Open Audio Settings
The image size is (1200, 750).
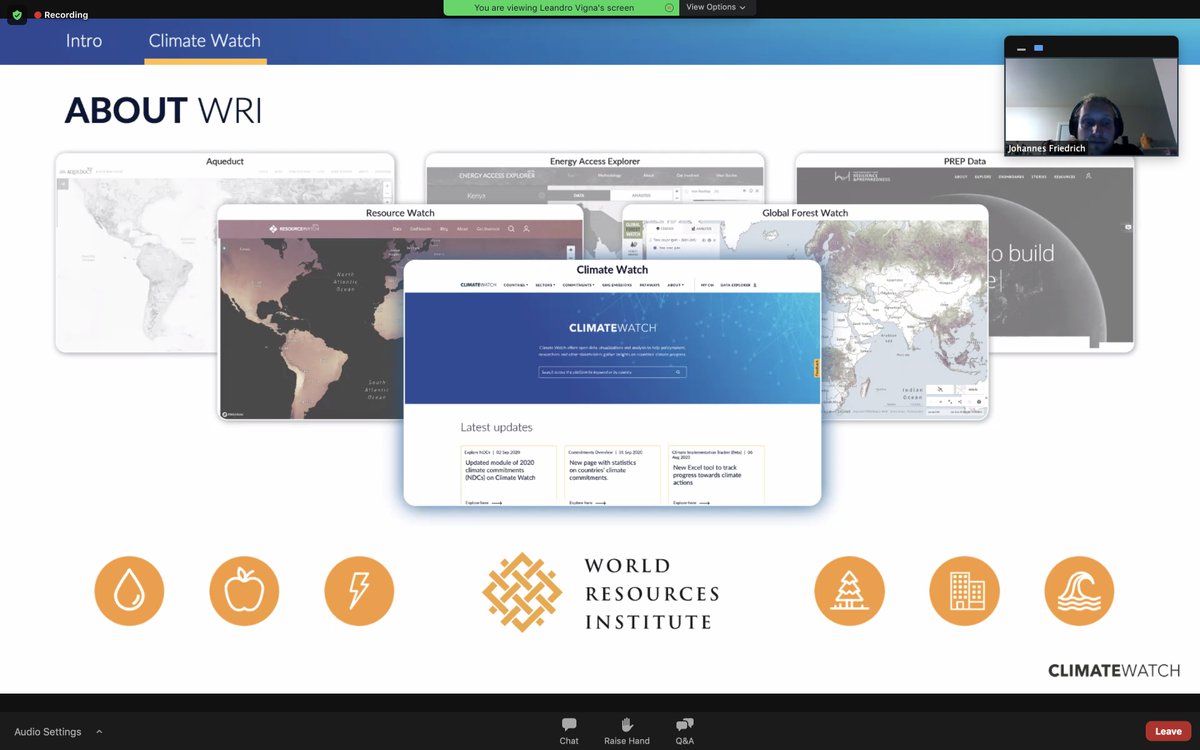pyautogui.click(x=47, y=732)
